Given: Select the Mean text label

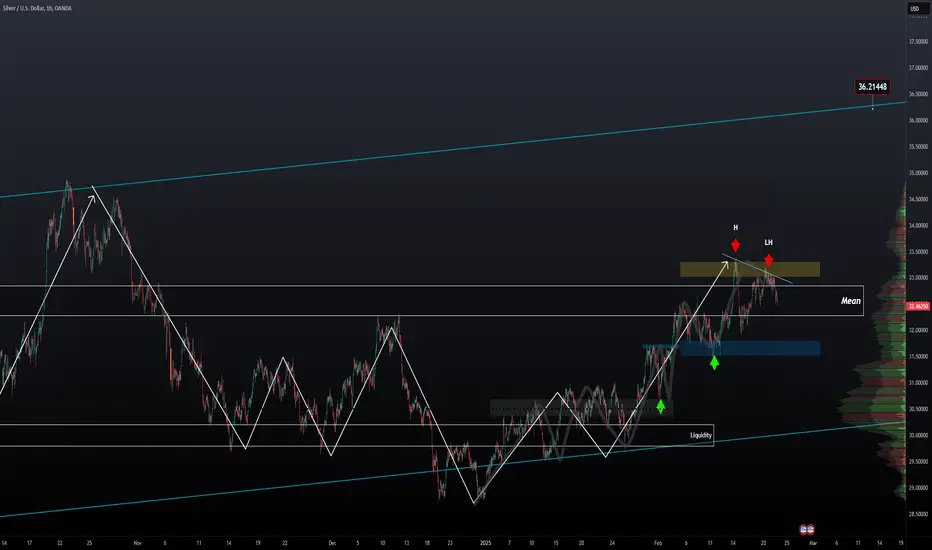Looking at the screenshot, I should 851,301.
